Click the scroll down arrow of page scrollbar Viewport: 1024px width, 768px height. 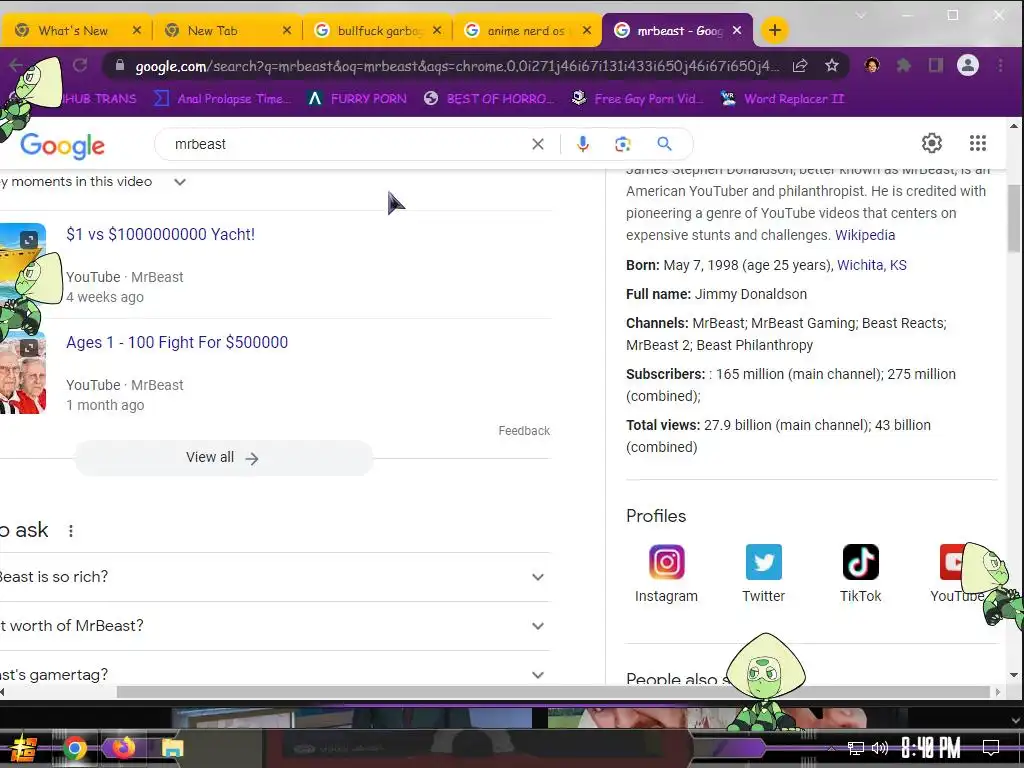(1014, 675)
